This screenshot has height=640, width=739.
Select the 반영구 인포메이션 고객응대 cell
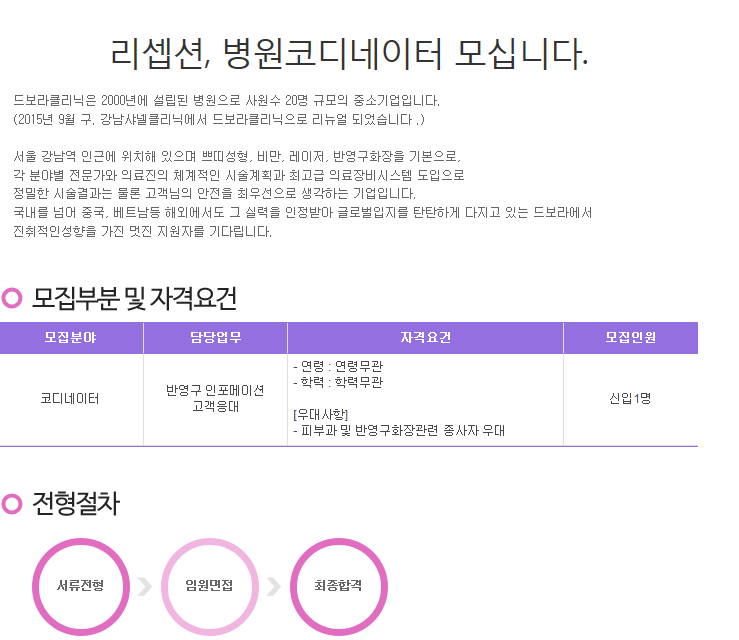(215, 398)
